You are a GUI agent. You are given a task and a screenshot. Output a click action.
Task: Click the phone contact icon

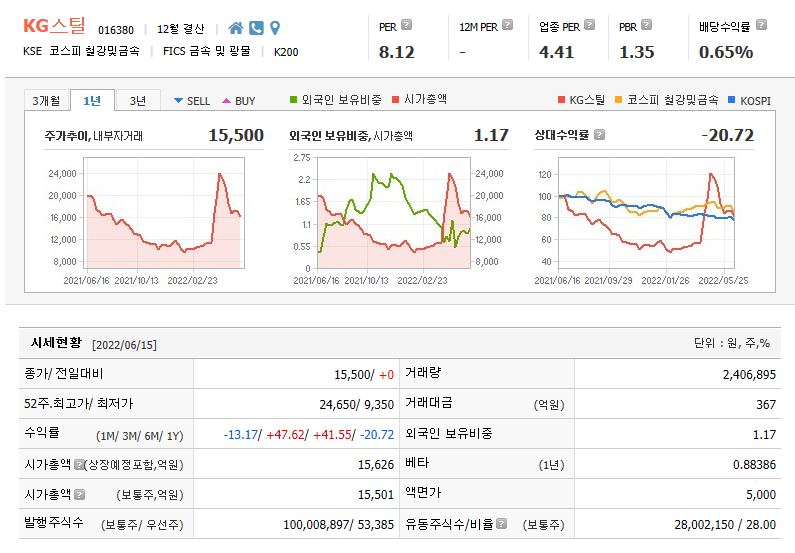pos(256,28)
